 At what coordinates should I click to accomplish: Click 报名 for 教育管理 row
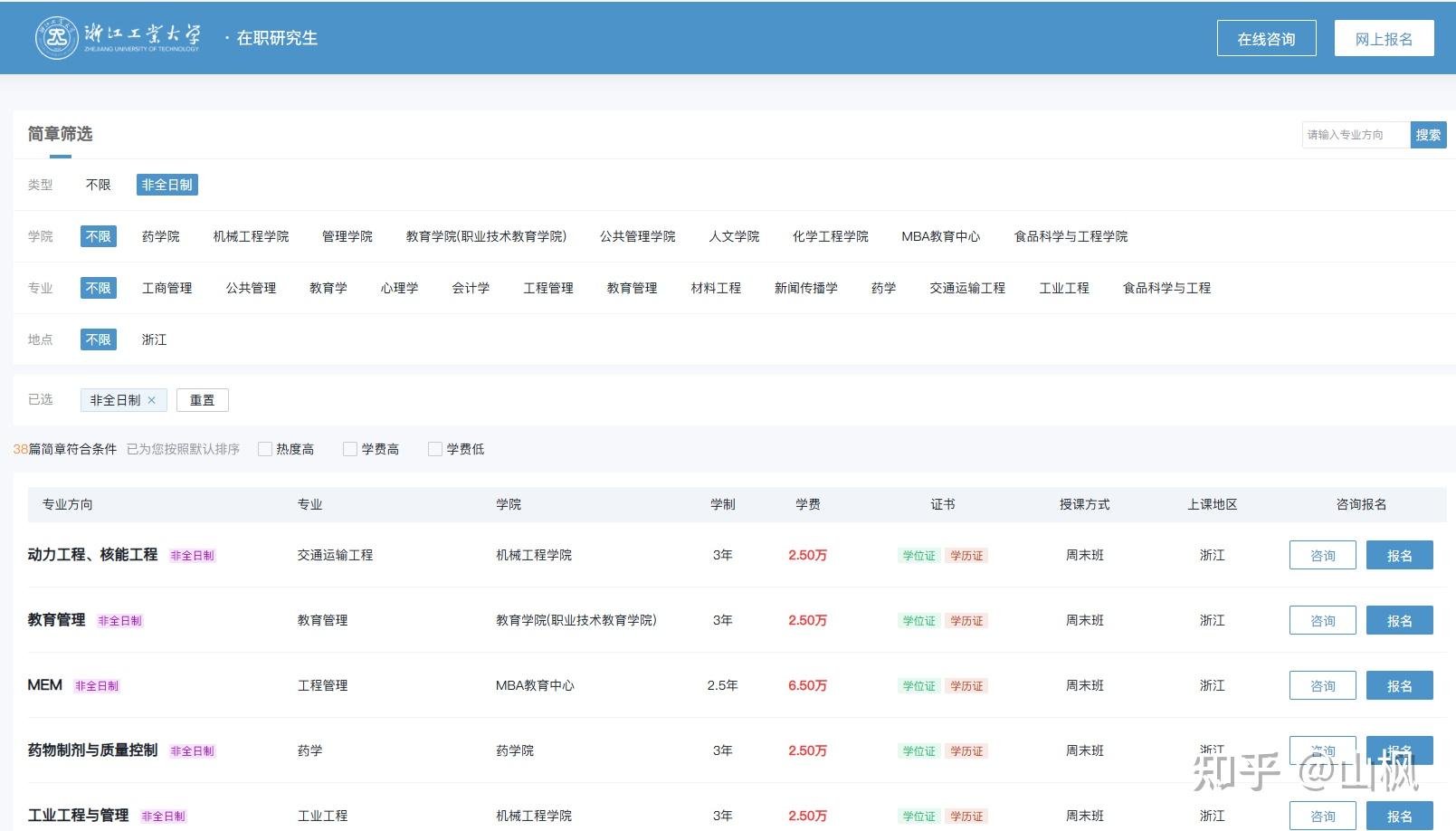tap(1399, 620)
